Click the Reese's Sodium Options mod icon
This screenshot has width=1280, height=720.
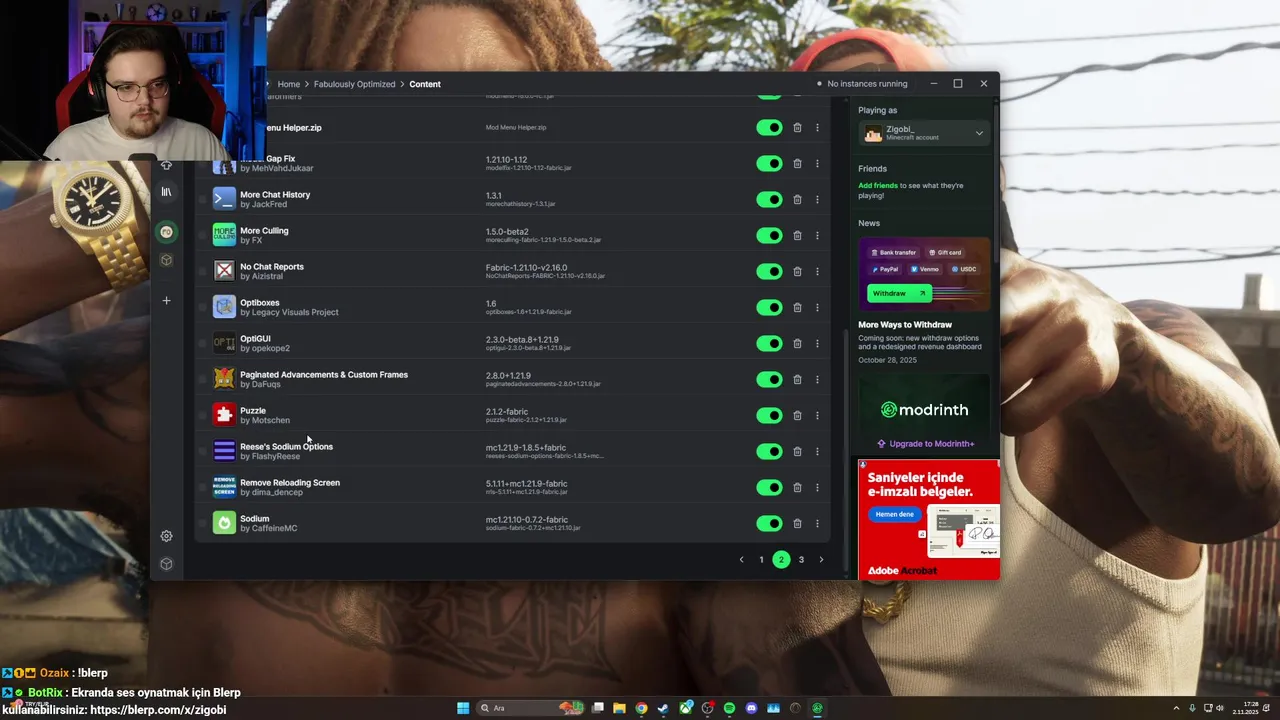[x=224, y=451]
